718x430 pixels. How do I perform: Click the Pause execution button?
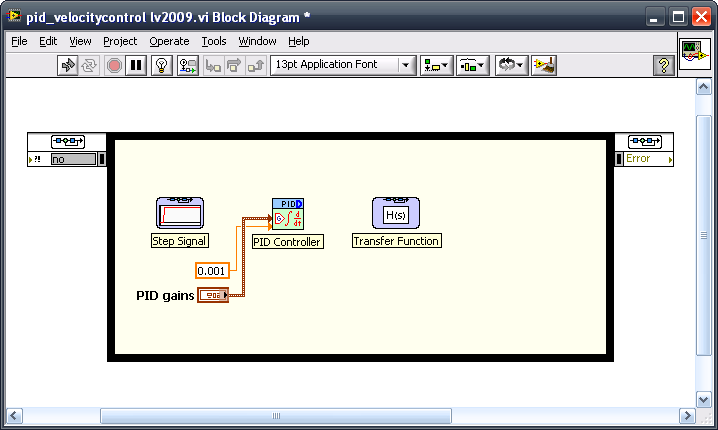(137, 65)
